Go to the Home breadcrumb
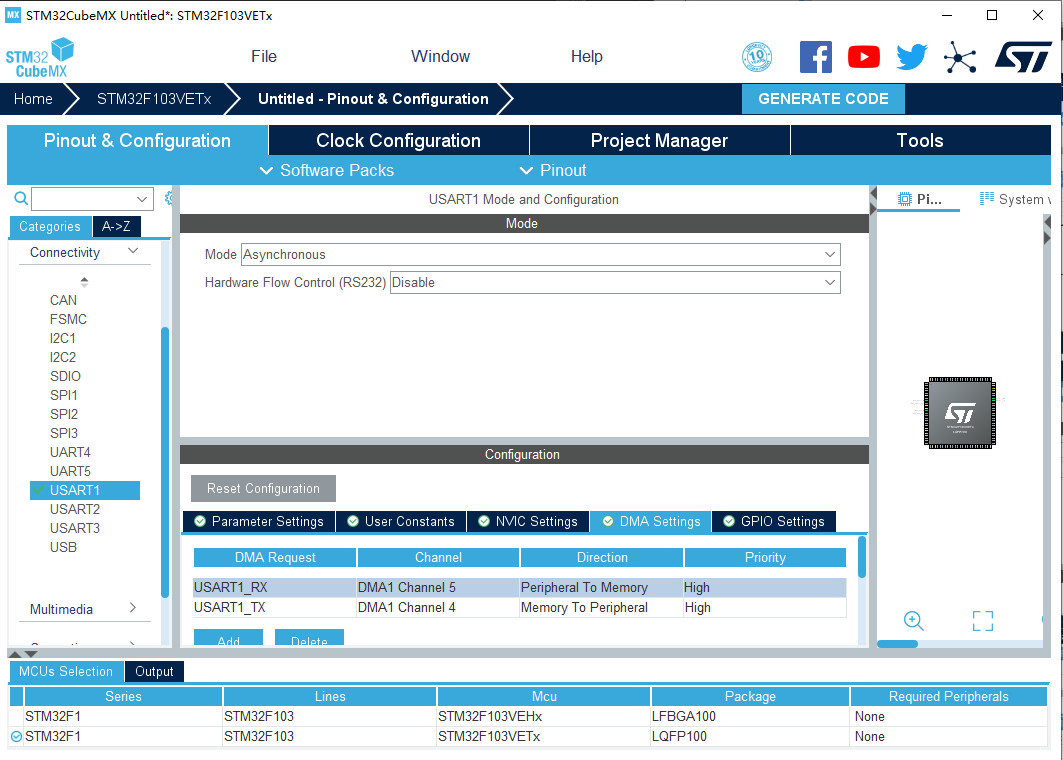Screen dimensions: 1063x760 [33, 99]
